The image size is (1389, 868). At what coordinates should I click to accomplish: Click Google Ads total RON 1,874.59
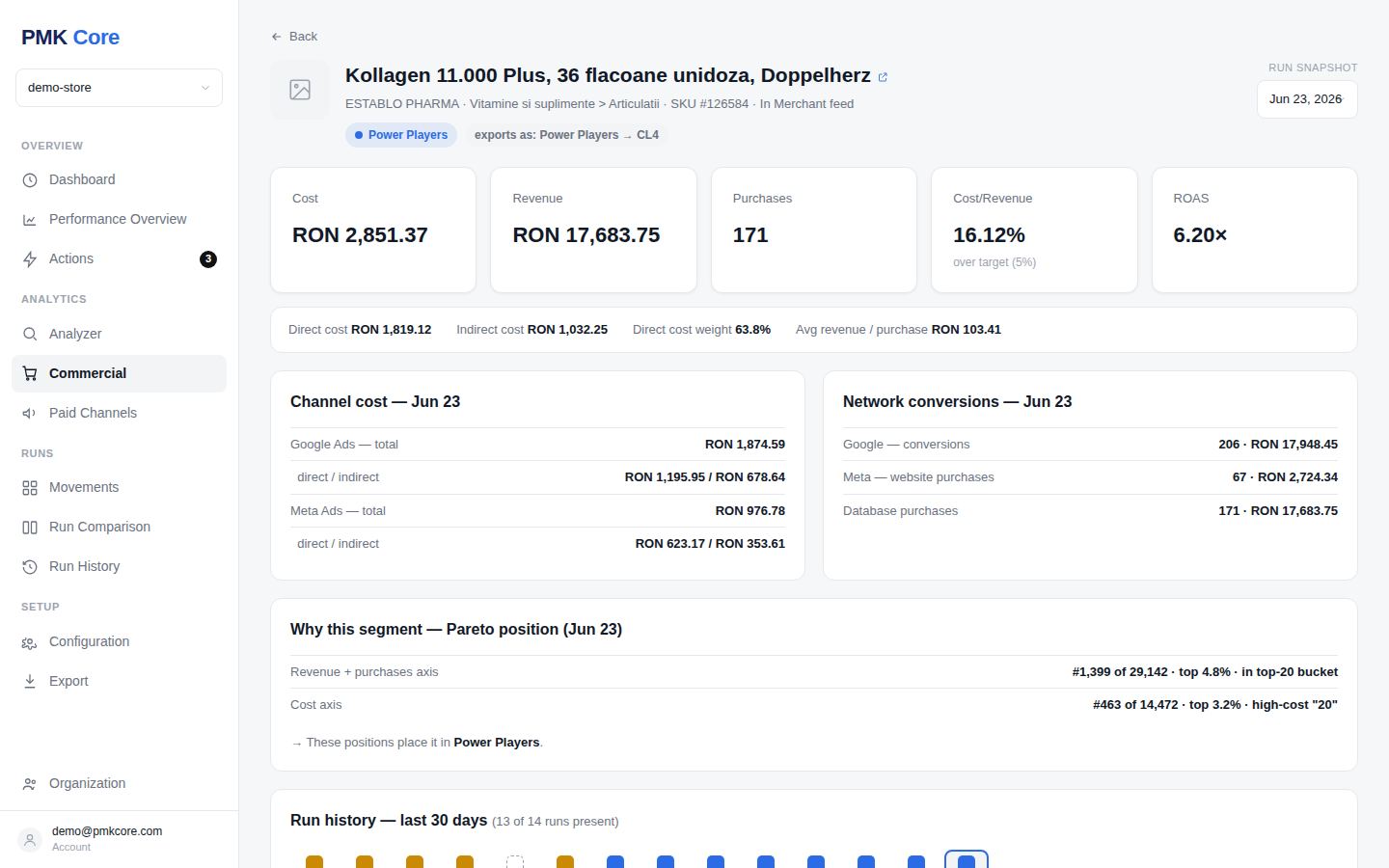pos(745,445)
